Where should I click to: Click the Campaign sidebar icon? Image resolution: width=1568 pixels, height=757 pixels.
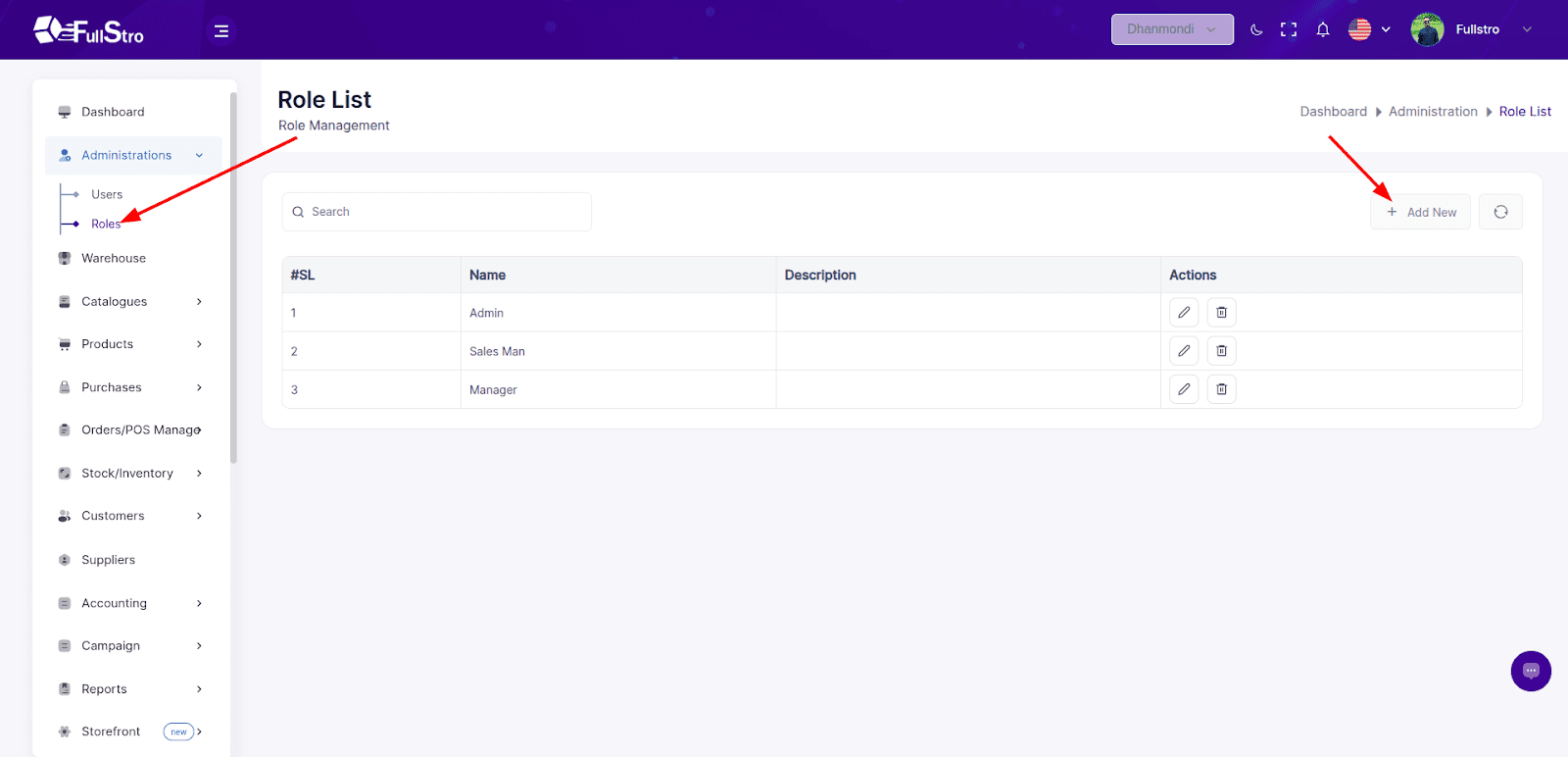coord(65,645)
